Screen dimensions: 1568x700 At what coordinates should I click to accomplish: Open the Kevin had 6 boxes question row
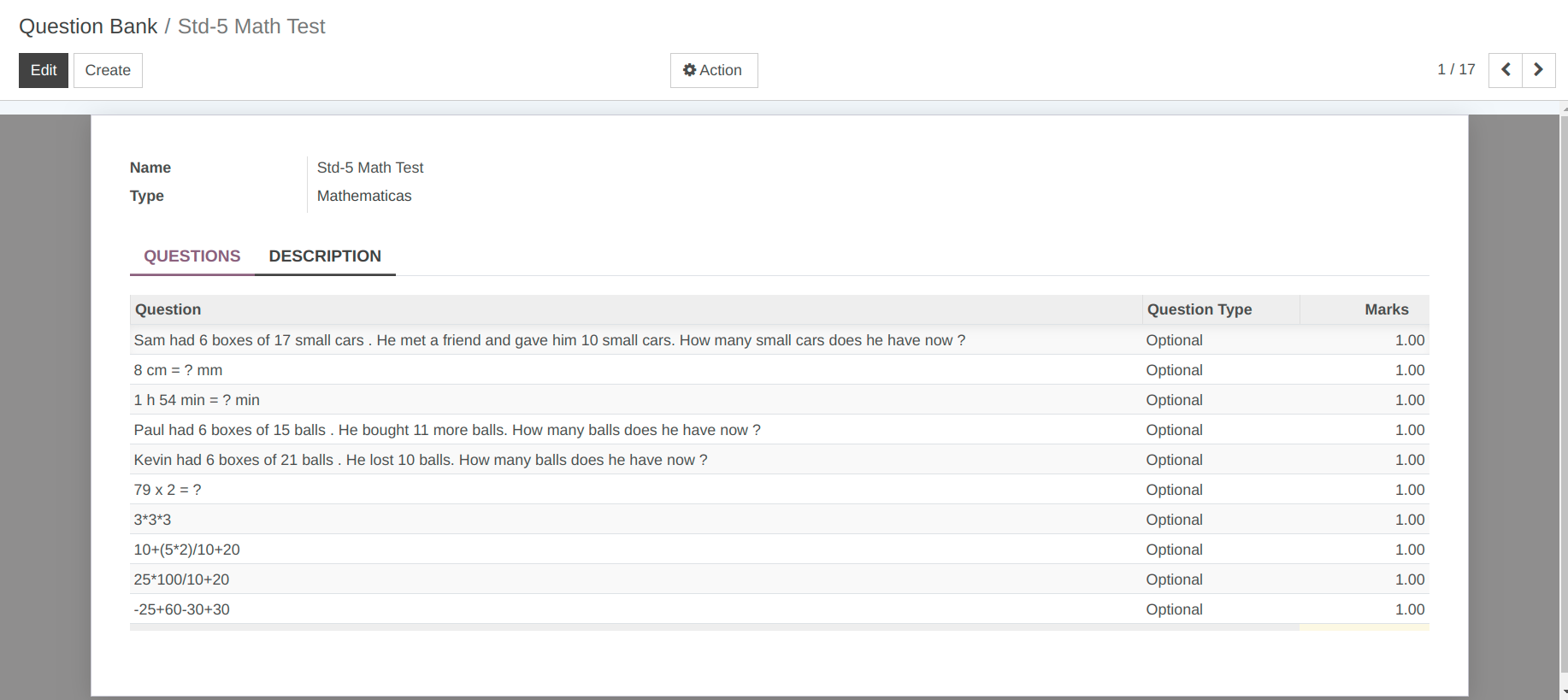(420, 460)
